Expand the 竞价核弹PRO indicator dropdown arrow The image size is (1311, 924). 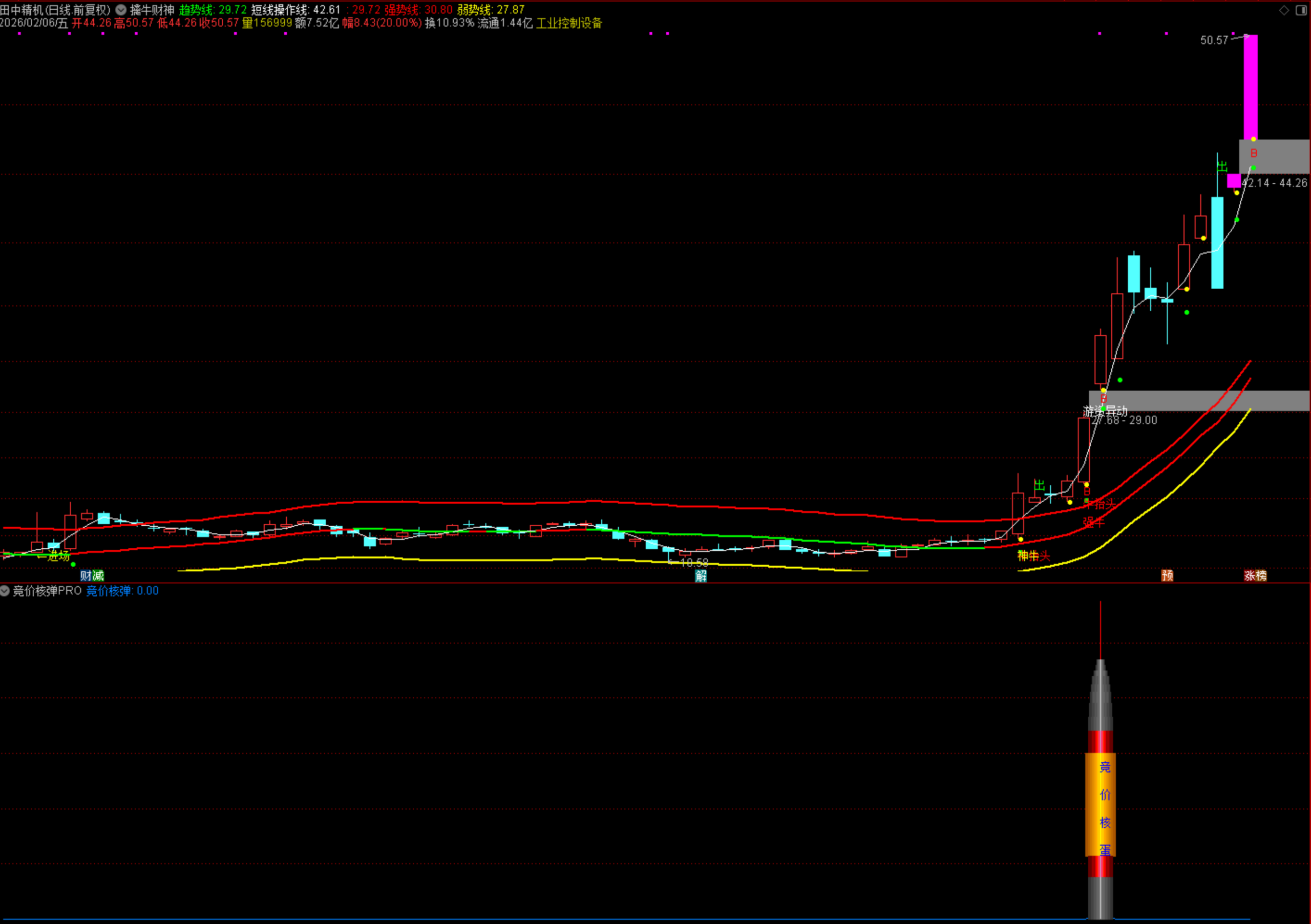(5, 591)
